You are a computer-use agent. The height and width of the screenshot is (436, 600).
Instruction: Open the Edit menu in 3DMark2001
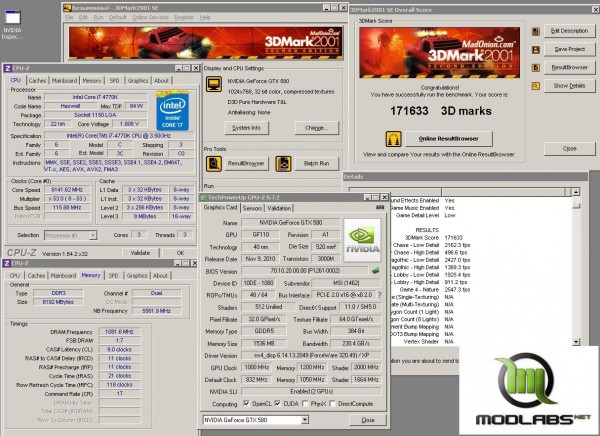(x=83, y=18)
